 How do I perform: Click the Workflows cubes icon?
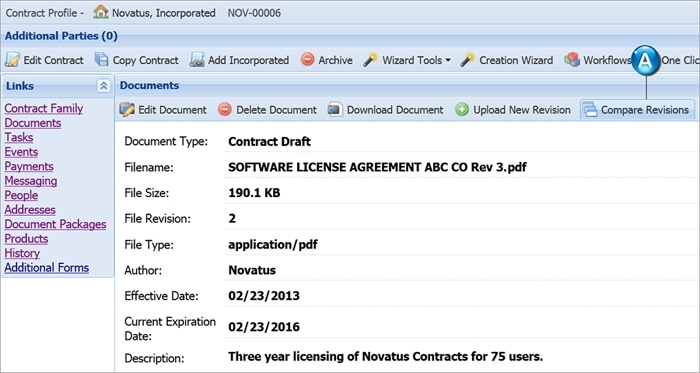[x=572, y=59]
